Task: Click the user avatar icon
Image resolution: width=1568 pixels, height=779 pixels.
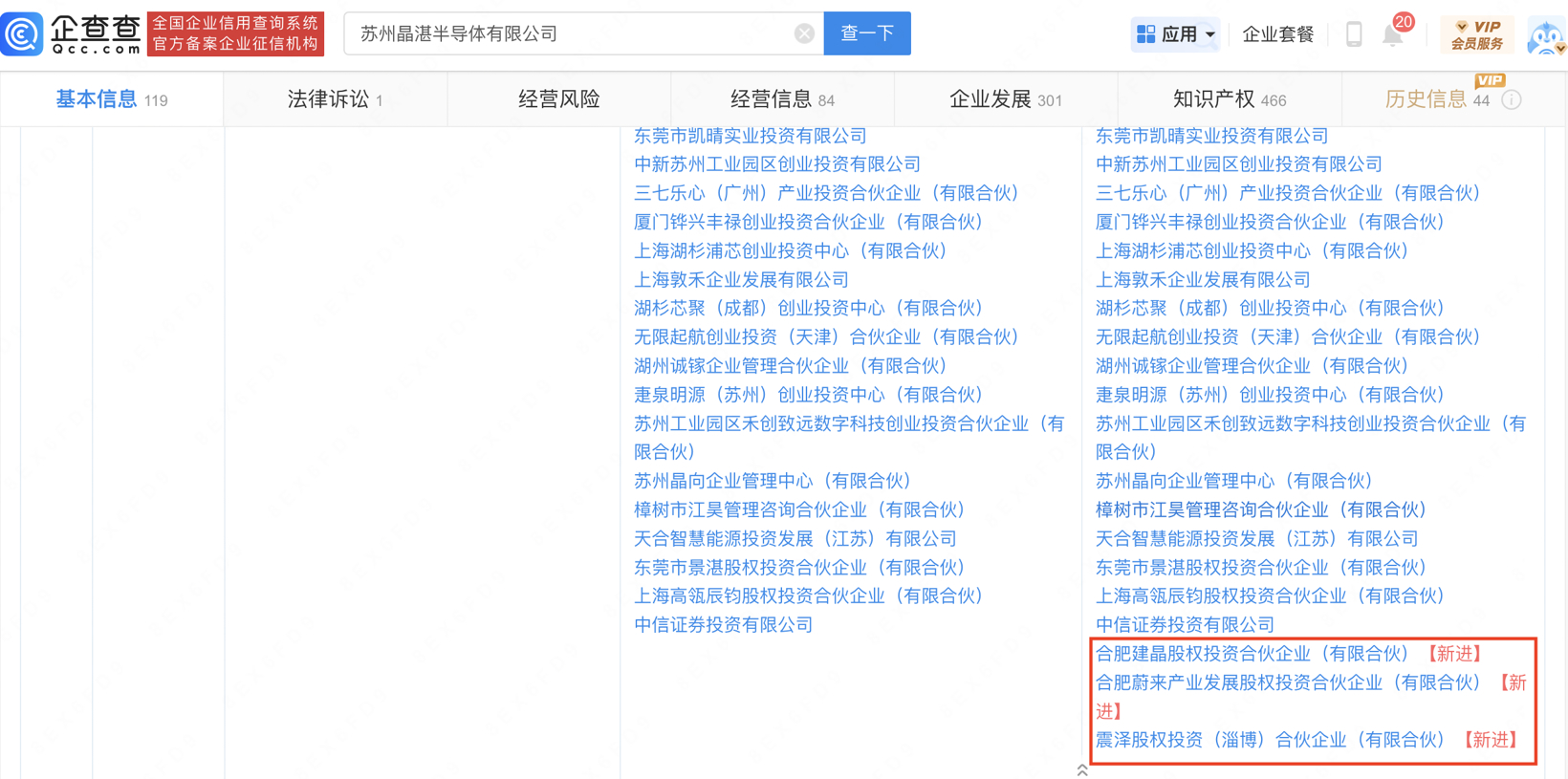Action: [1546, 35]
